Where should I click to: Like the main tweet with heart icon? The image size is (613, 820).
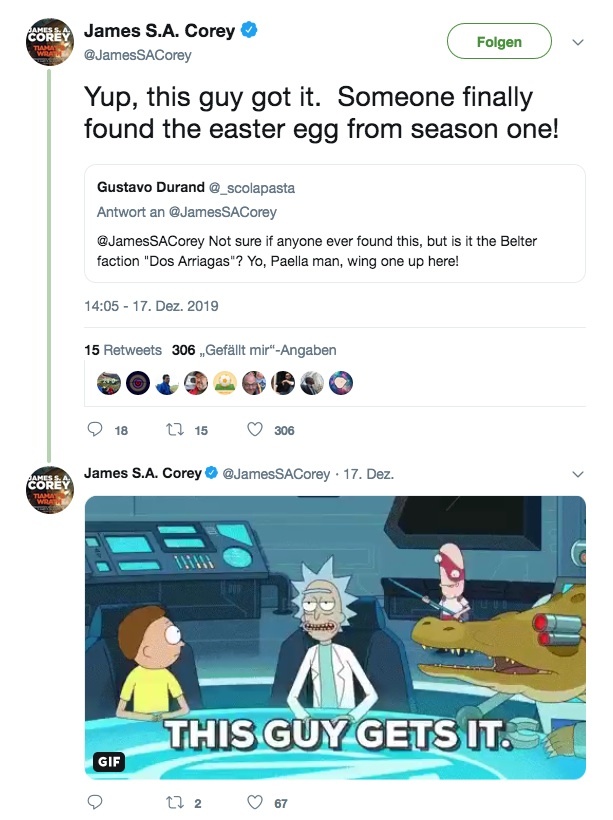pyautogui.click(x=255, y=430)
